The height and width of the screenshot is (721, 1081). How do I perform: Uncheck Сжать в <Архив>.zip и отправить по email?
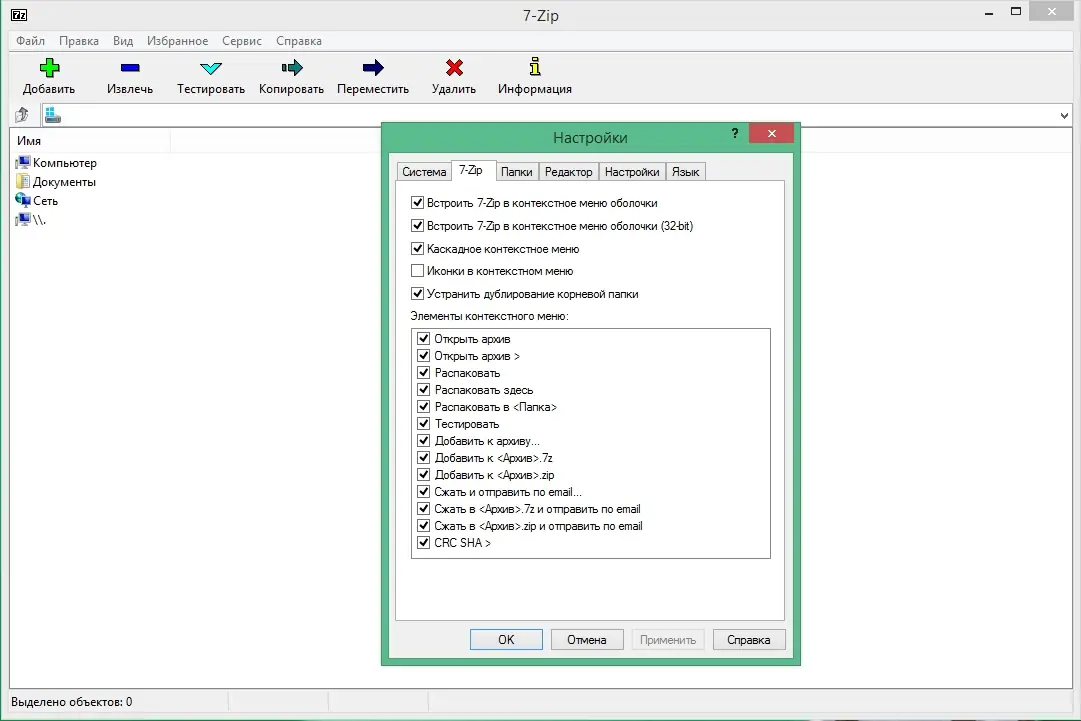tap(423, 525)
